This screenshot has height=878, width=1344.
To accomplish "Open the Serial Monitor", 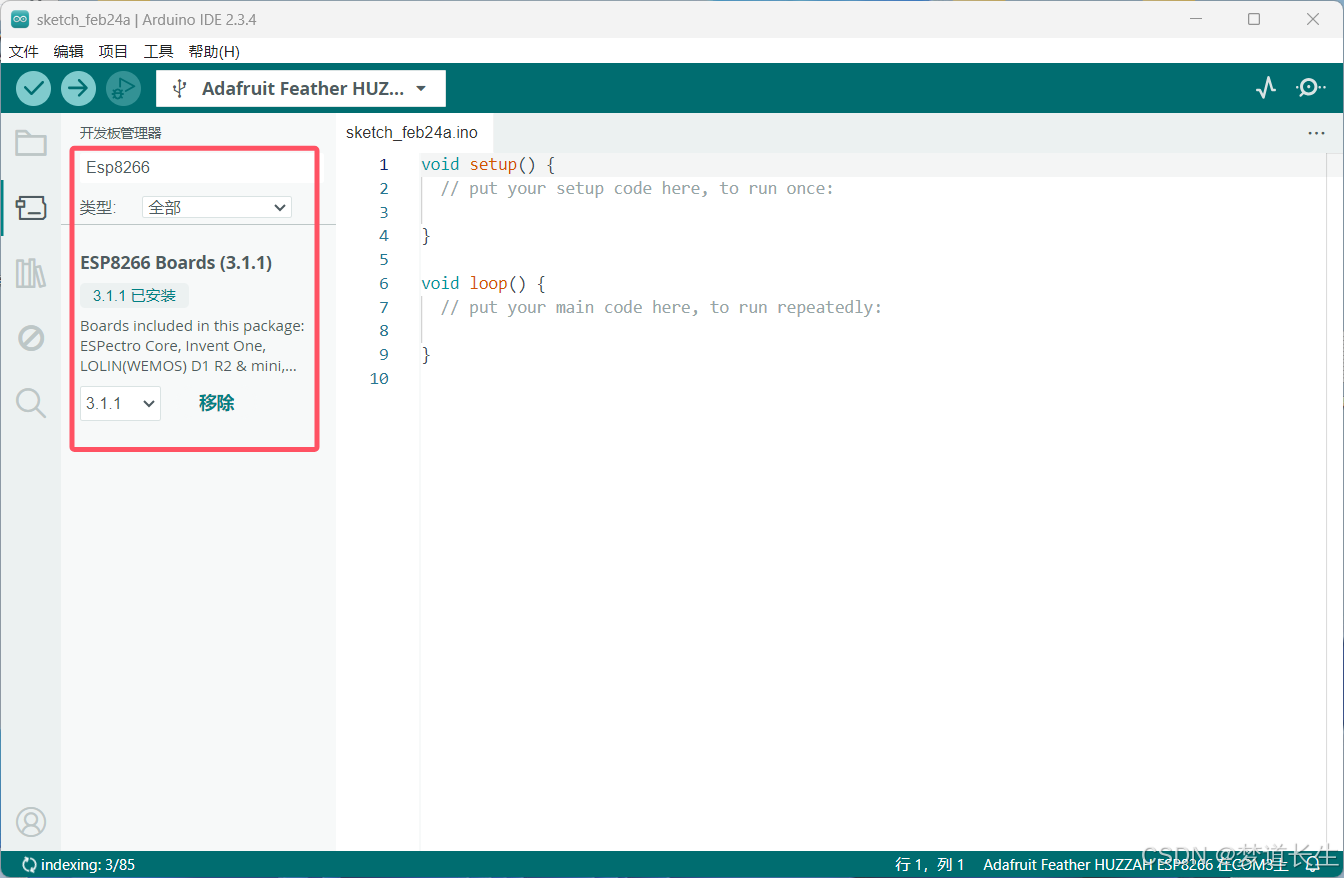I will coord(1310,88).
